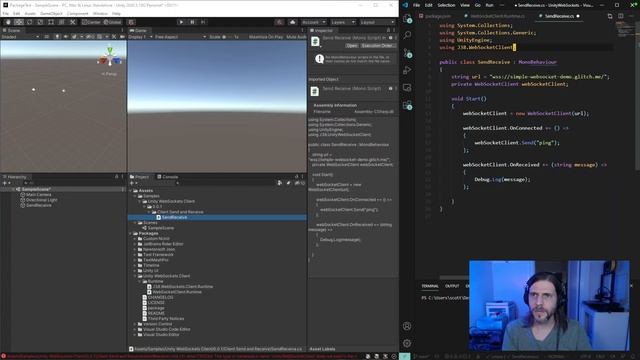Click Execution Order button in Inspector
640x360 pixels.
pyautogui.click(x=377, y=46)
